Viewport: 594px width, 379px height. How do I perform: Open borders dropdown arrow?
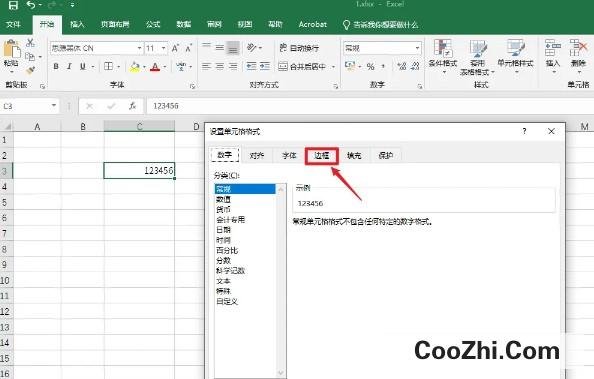tap(118, 67)
